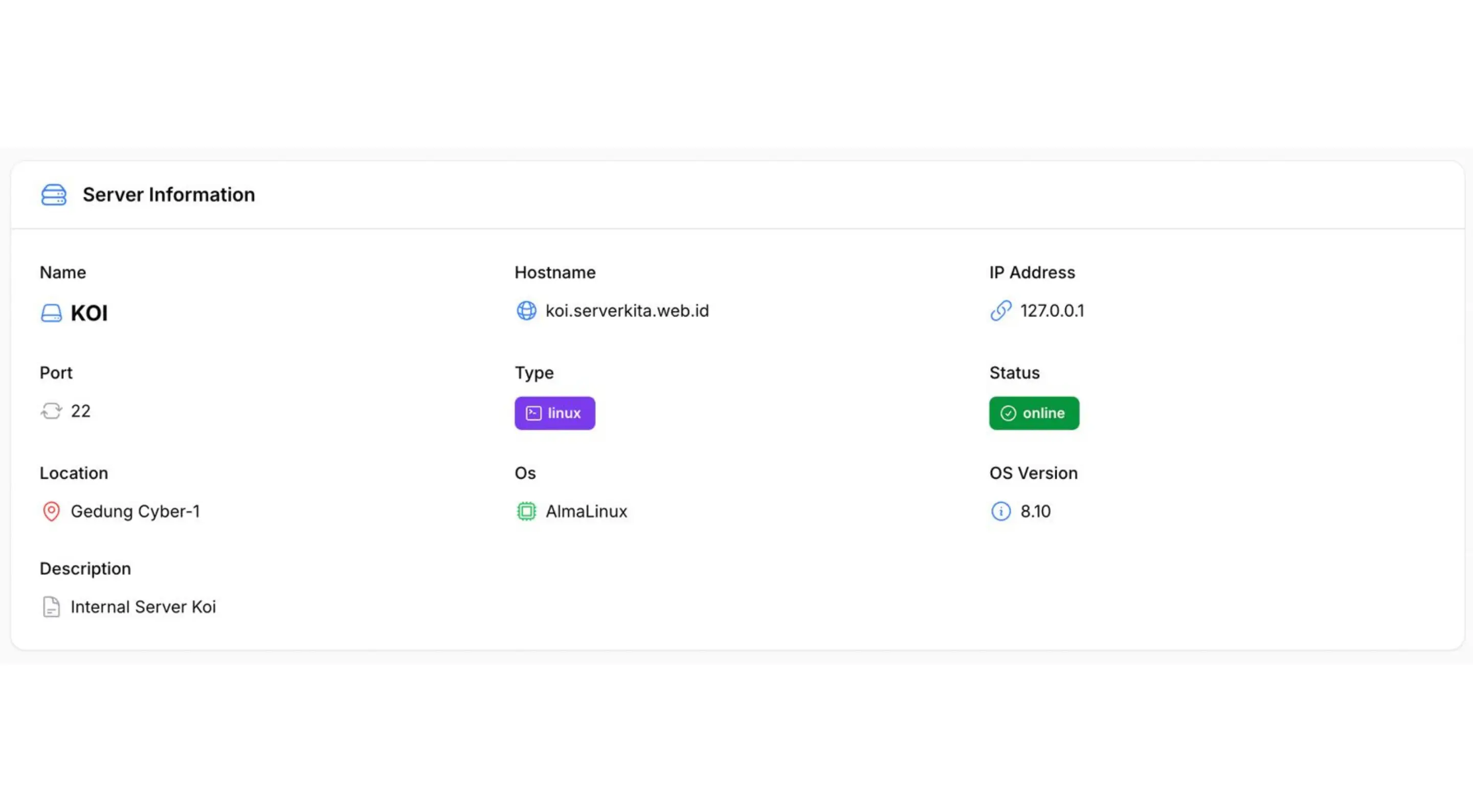The height and width of the screenshot is (812, 1473).
Task: Click the location Gedung Cyber-1
Action: [136, 511]
